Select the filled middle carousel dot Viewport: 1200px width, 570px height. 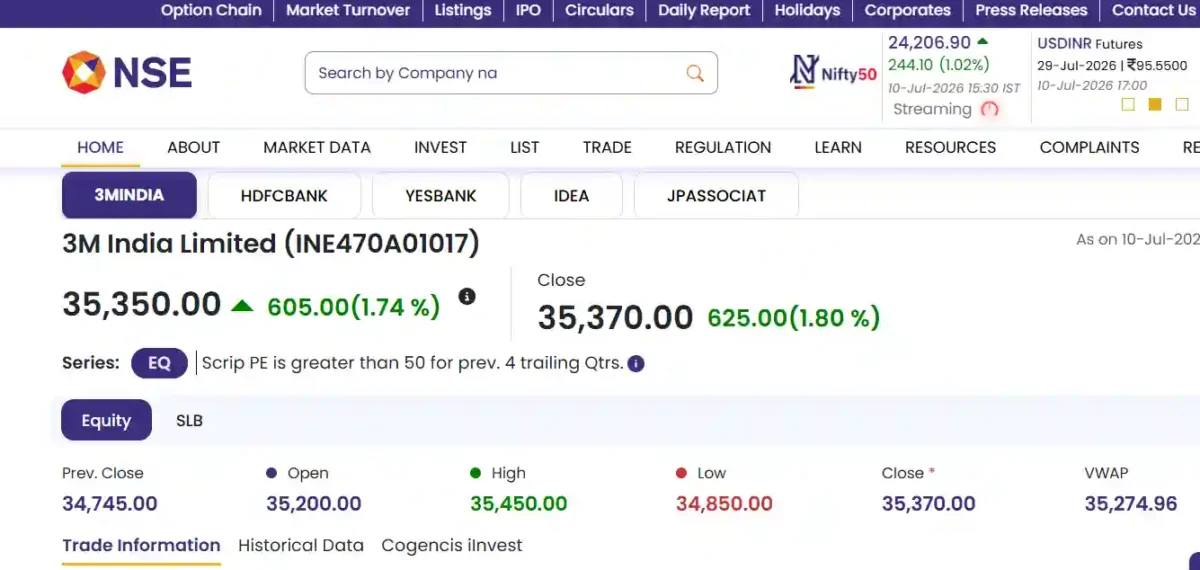click(x=1155, y=104)
